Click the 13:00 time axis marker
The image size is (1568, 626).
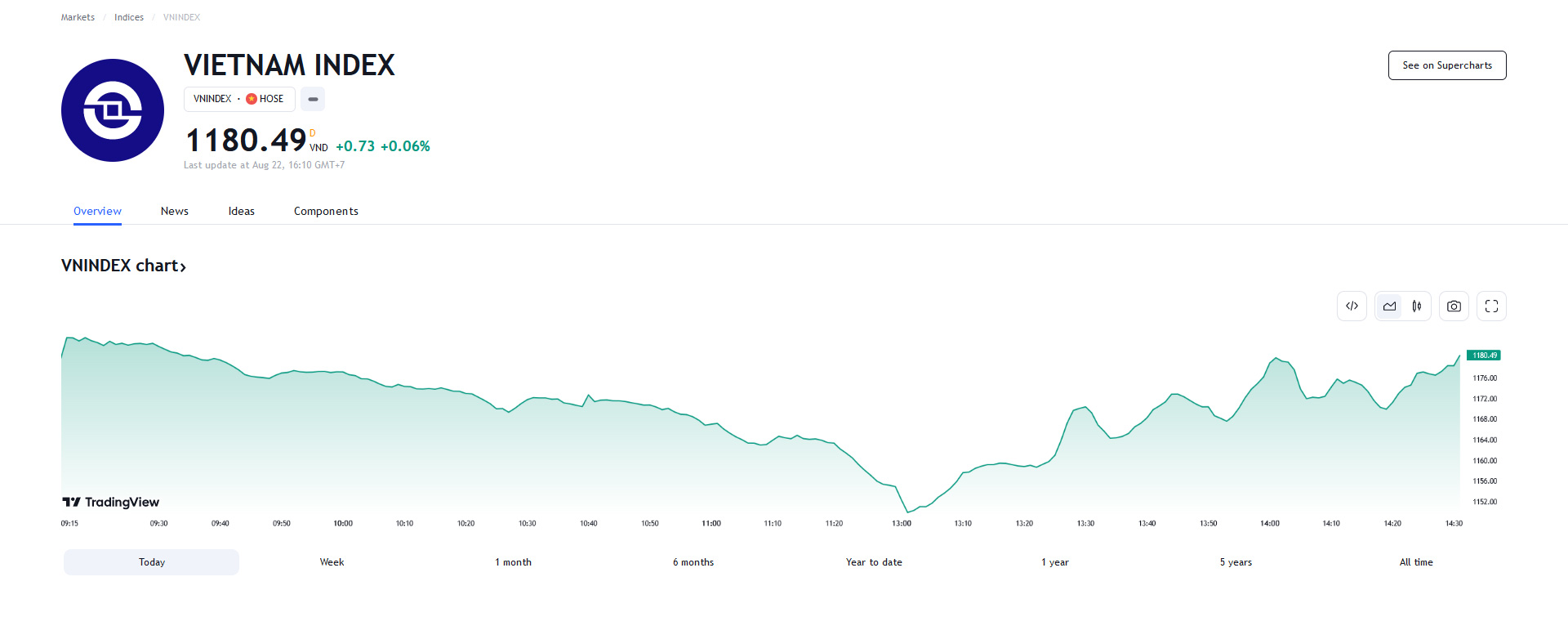(902, 523)
